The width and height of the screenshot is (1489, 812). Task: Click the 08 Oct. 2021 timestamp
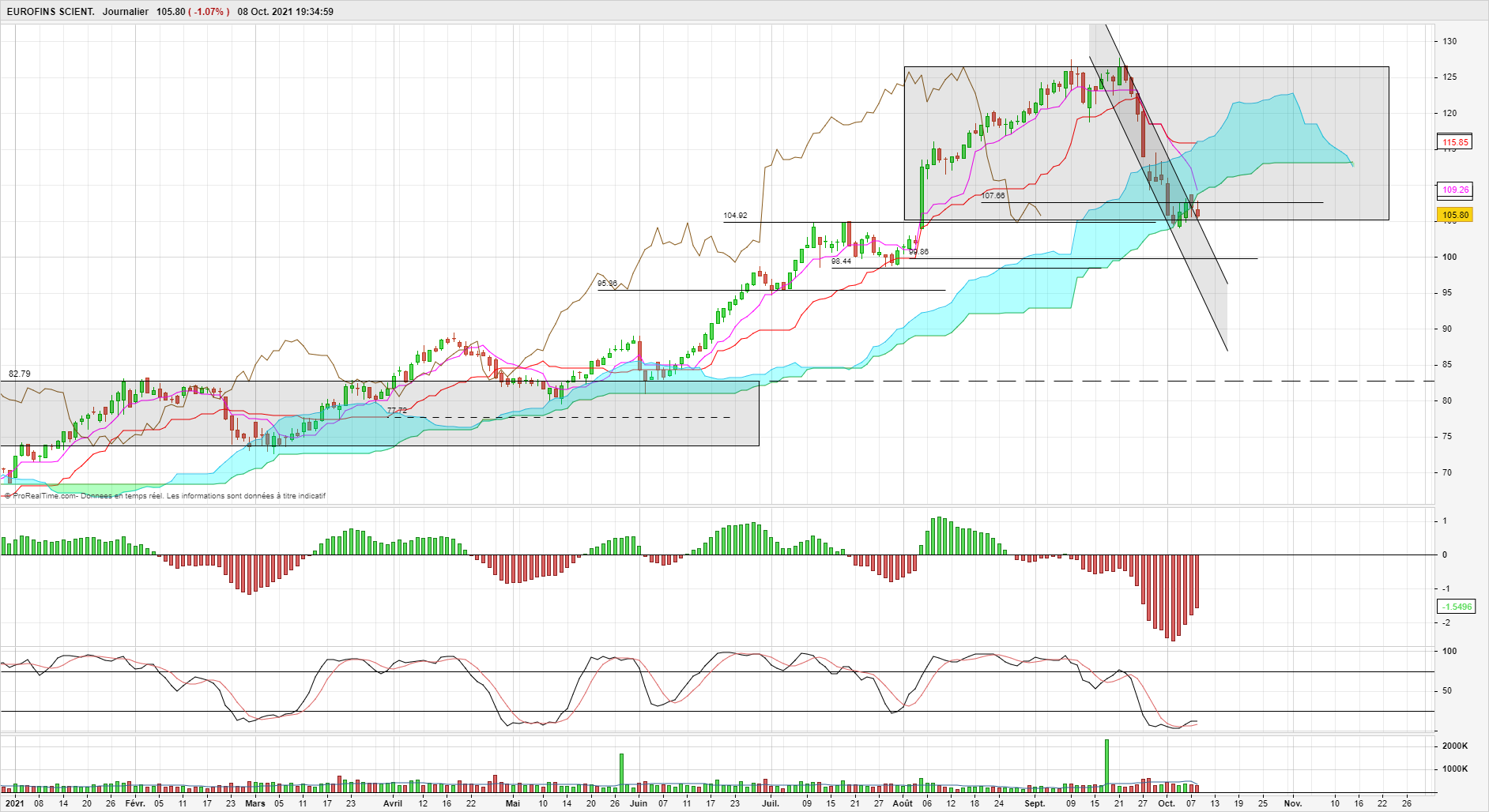(x=285, y=12)
